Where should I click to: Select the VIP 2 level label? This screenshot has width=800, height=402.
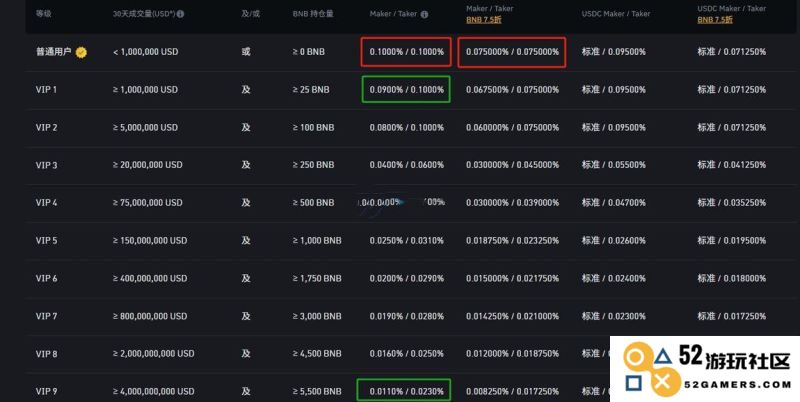[x=46, y=127]
